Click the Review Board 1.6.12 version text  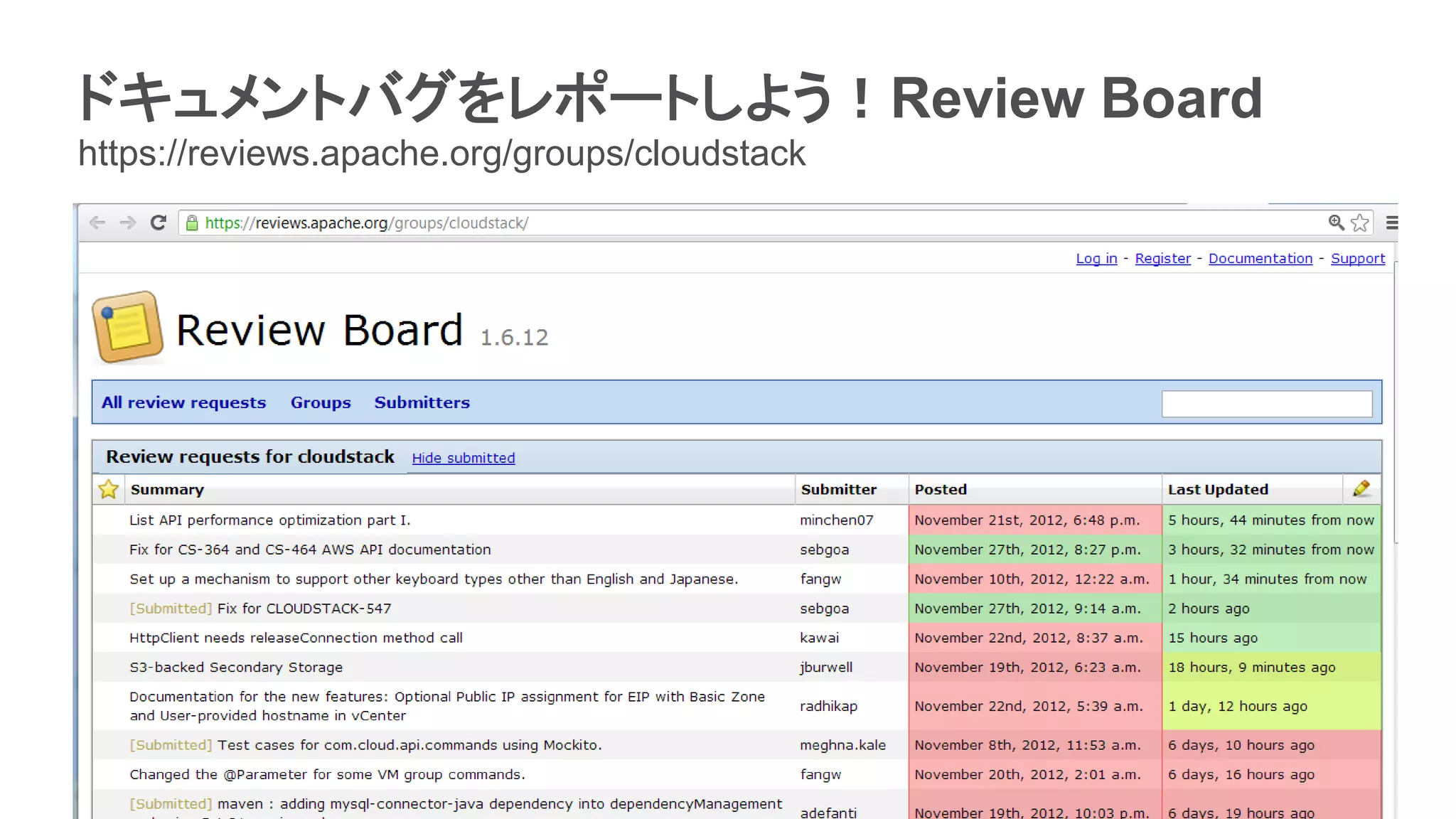pos(514,337)
